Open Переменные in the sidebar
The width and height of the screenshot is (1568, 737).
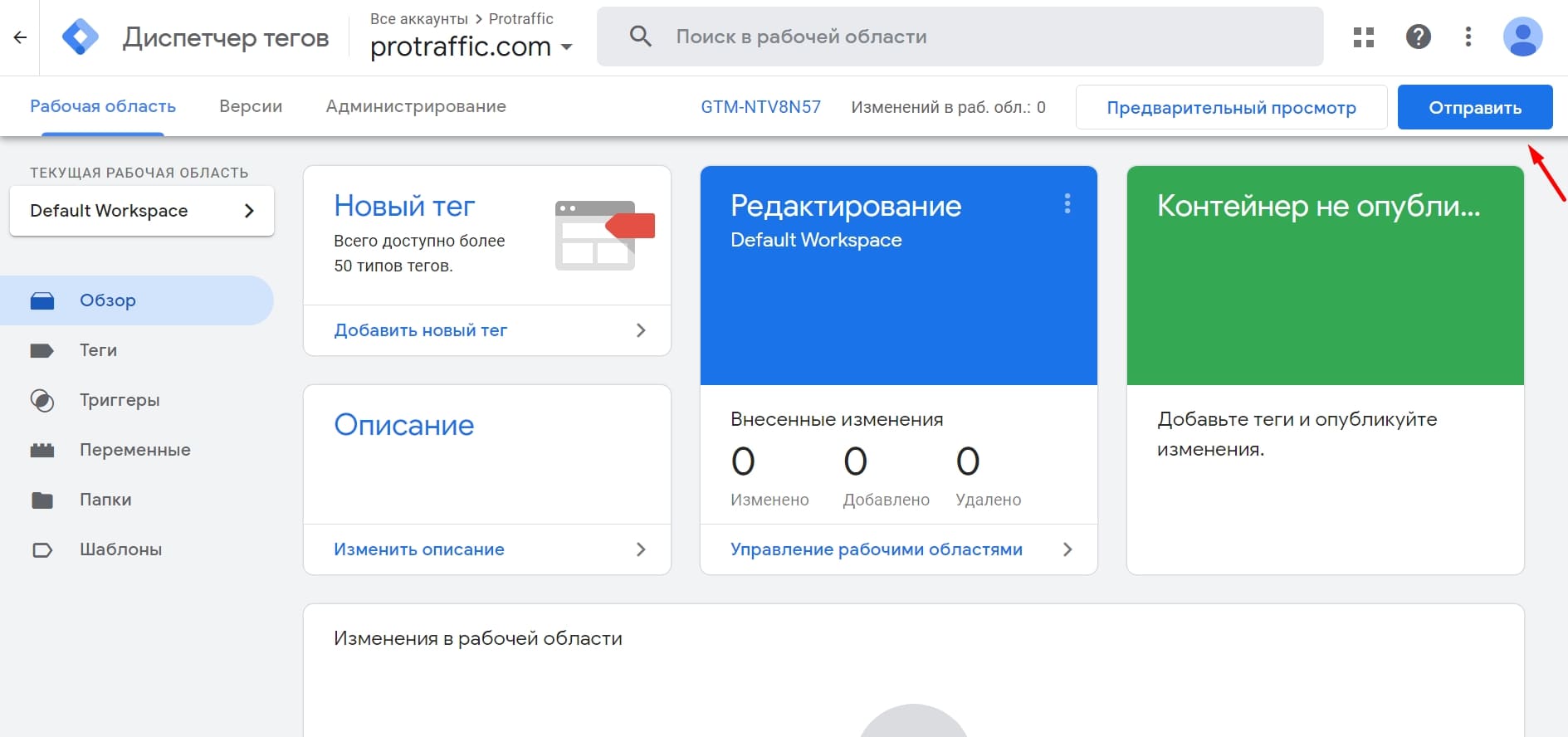point(137,450)
